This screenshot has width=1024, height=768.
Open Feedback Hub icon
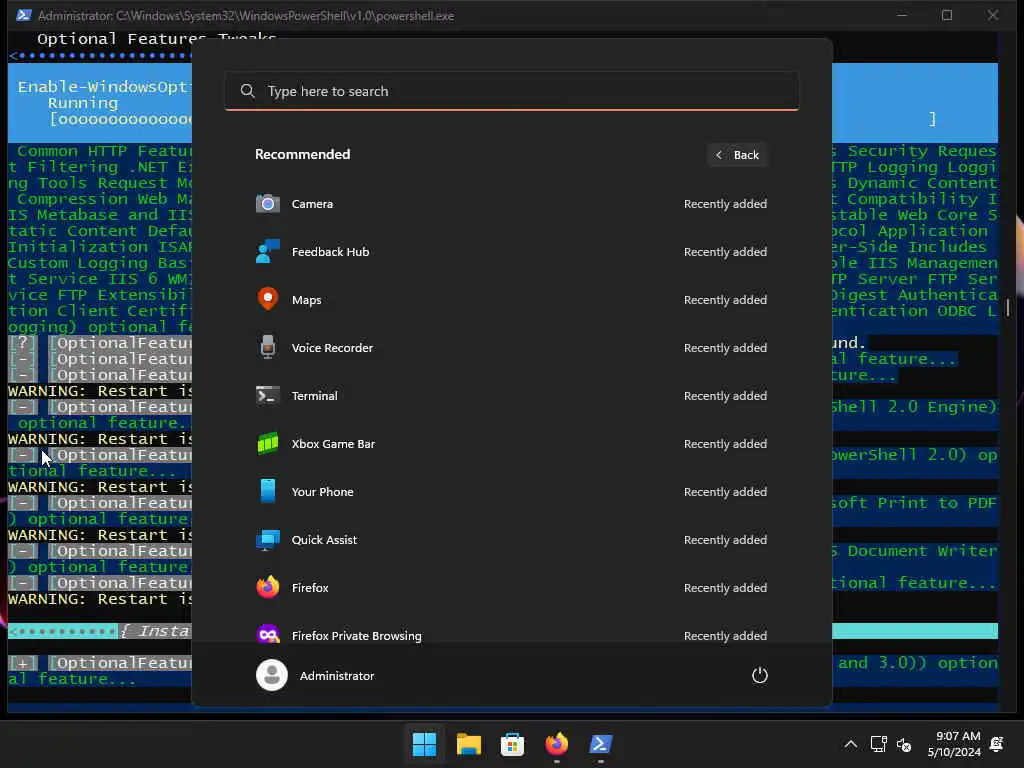click(268, 251)
